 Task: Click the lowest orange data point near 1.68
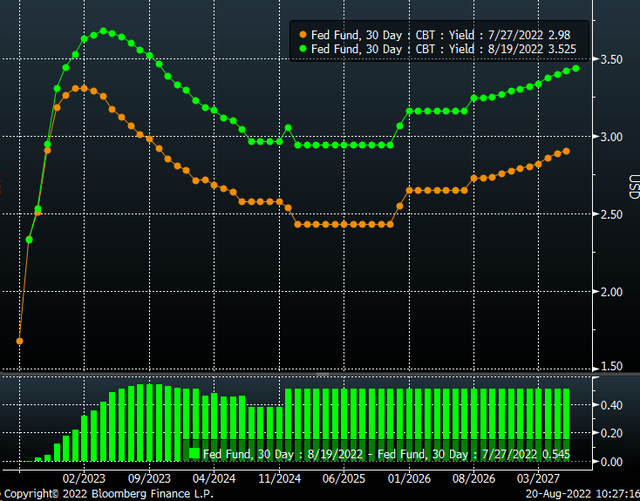click(19, 341)
